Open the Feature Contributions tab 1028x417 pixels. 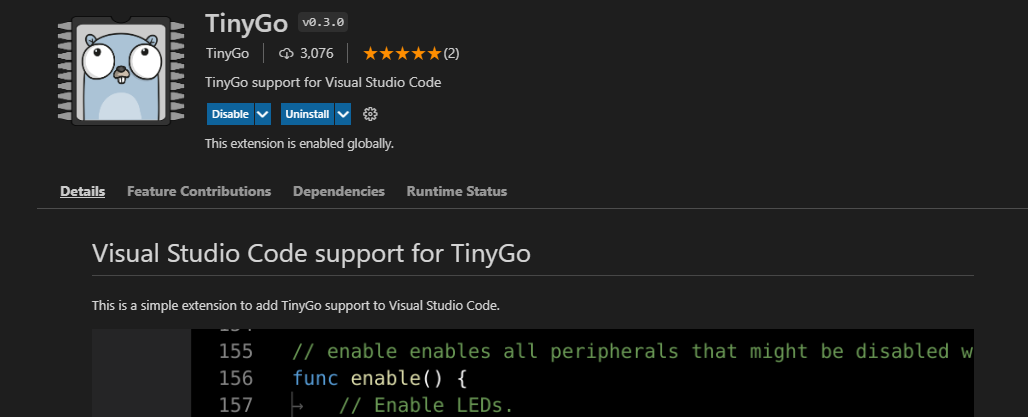tap(199, 191)
